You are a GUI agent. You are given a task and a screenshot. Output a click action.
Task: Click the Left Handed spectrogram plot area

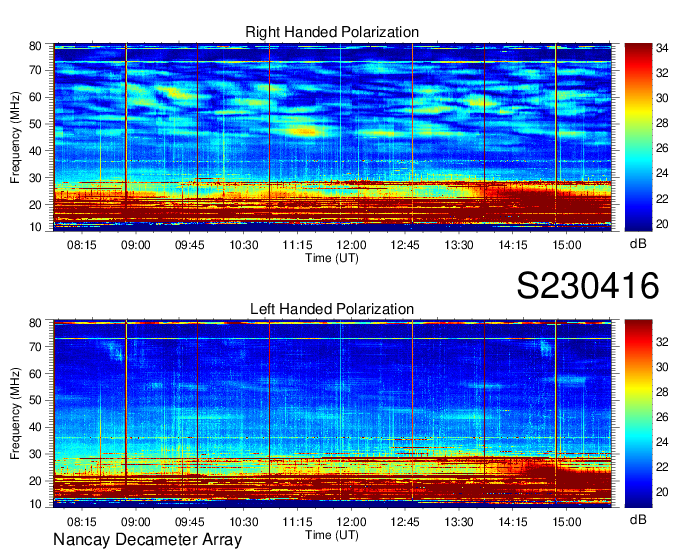(332, 413)
